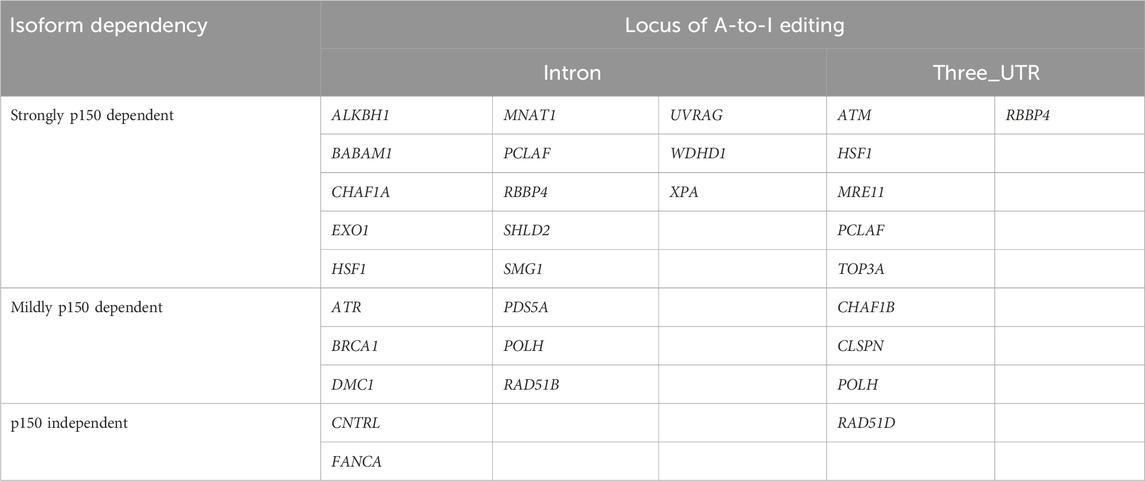Select the EXO1 cell
This screenshot has height=481, width=1145.
tap(350, 231)
